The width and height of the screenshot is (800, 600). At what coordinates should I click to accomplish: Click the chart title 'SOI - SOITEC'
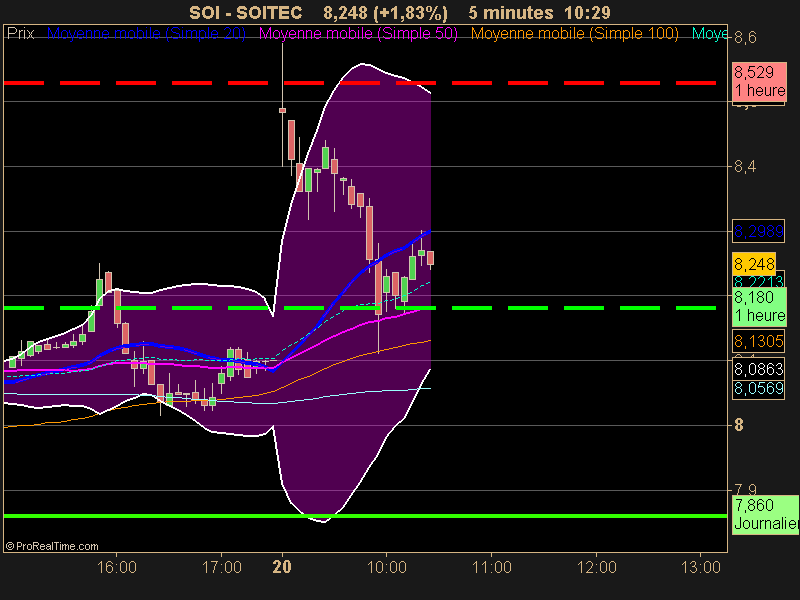[x=245, y=12]
